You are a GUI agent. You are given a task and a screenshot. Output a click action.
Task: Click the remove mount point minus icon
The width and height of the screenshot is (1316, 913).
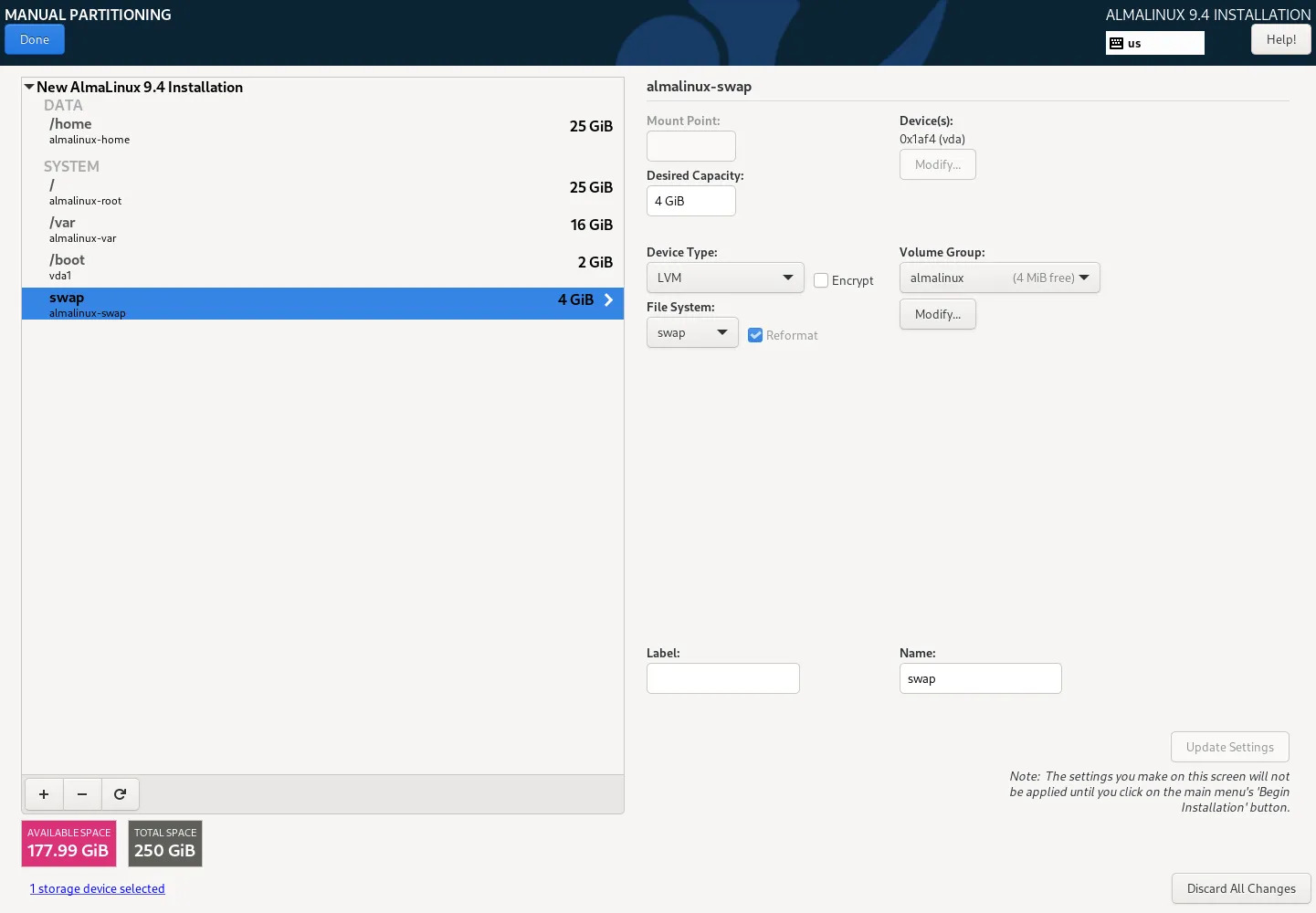click(x=82, y=794)
